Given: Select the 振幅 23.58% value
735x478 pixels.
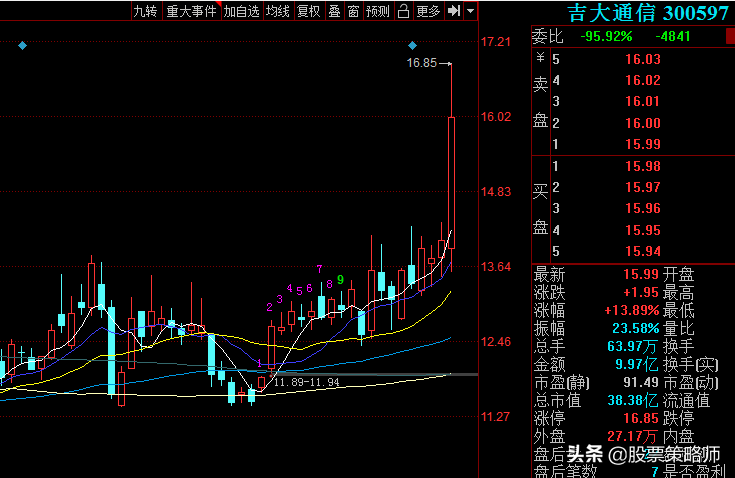Looking at the screenshot, I should coord(636,328).
